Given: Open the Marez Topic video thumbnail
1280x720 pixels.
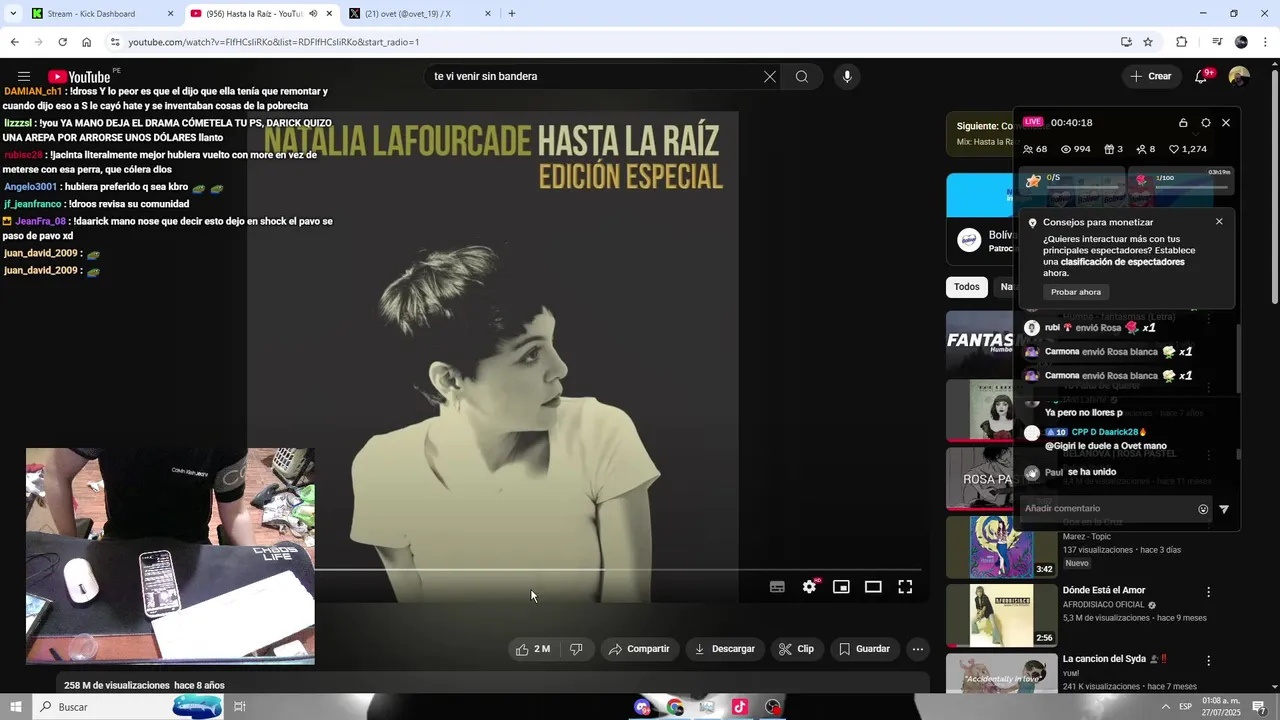Looking at the screenshot, I should click(x=1001, y=547).
